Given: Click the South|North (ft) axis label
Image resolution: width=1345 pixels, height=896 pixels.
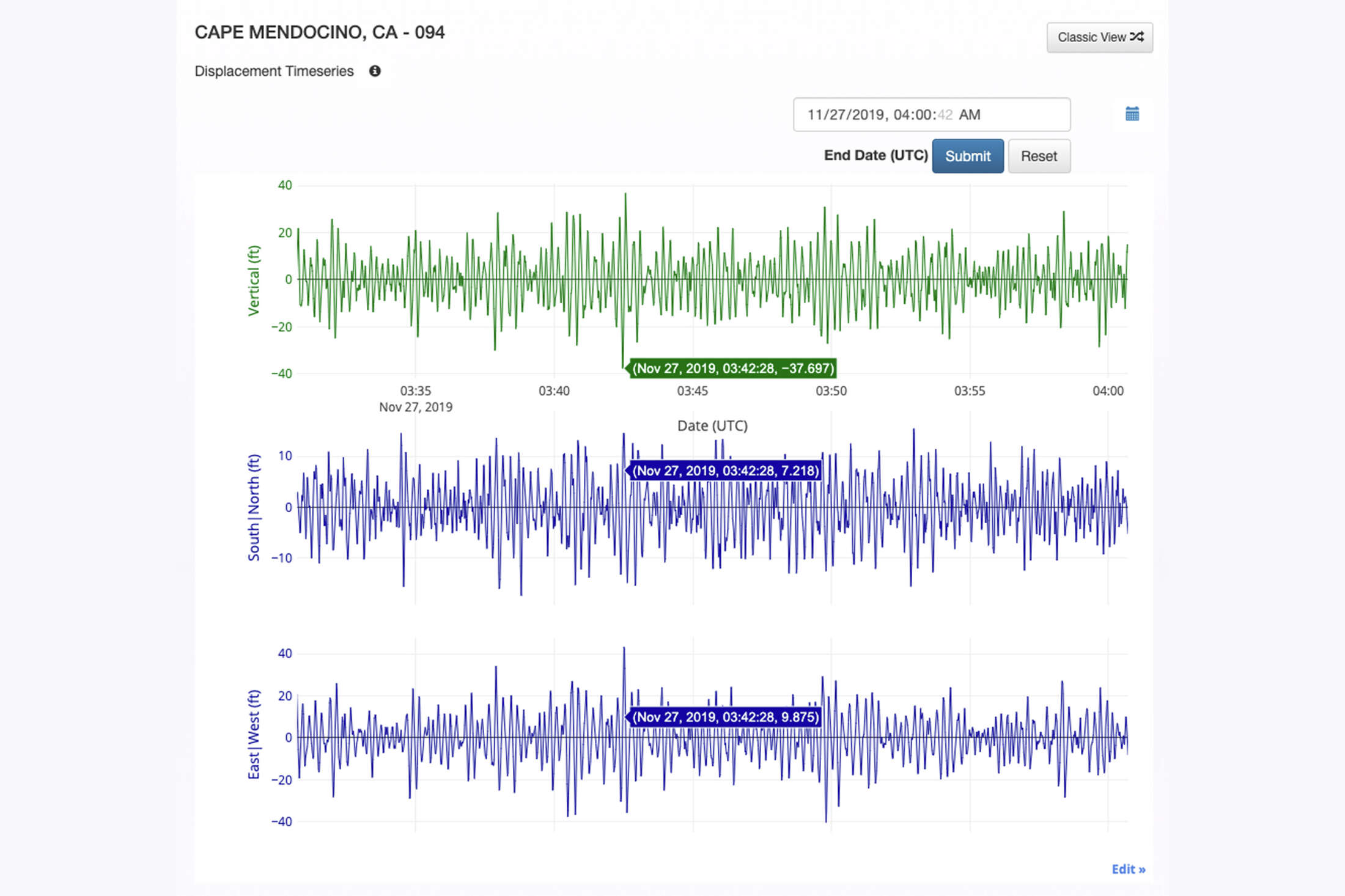Looking at the screenshot, I should tap(254, 507).
